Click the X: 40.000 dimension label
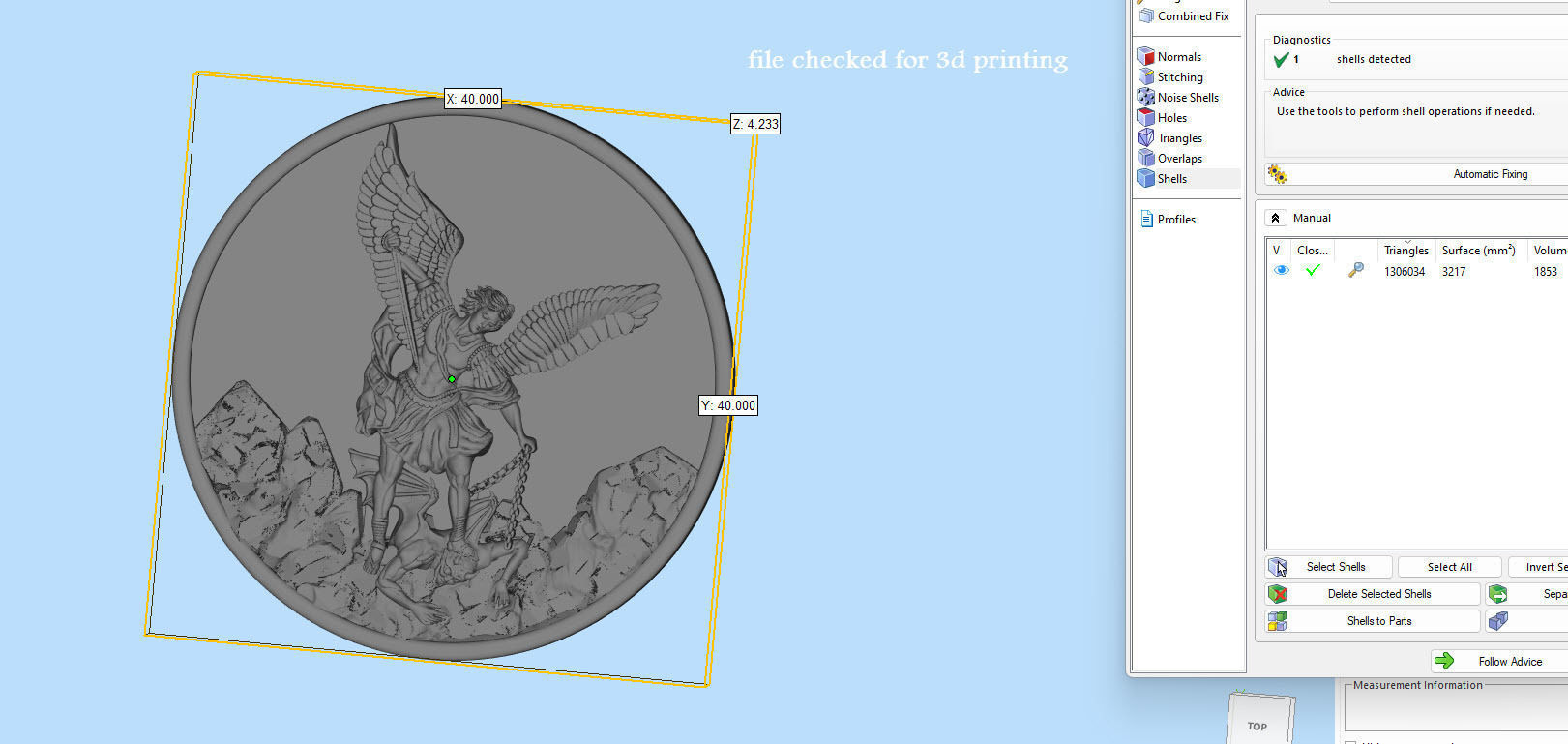Viewport: 1568px width, 744px height. click(x=473, y=99)
